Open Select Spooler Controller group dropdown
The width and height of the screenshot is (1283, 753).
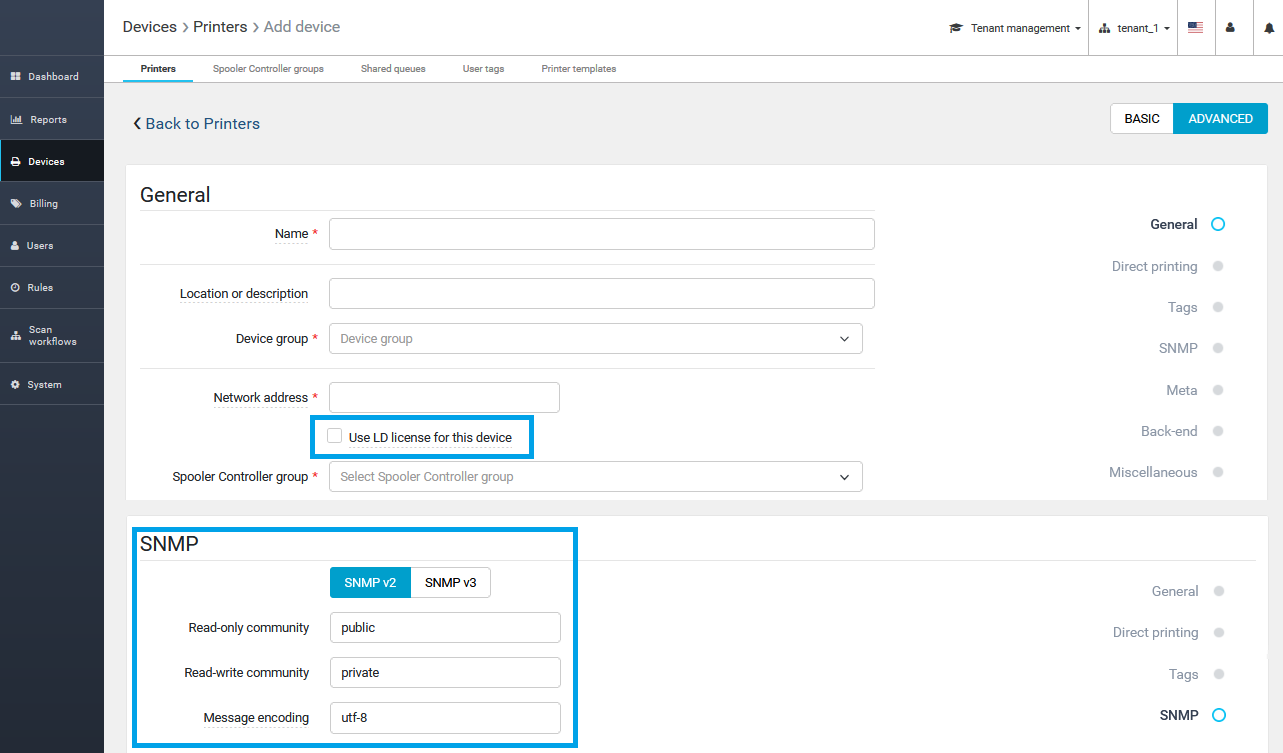click(x=595, y=477)
